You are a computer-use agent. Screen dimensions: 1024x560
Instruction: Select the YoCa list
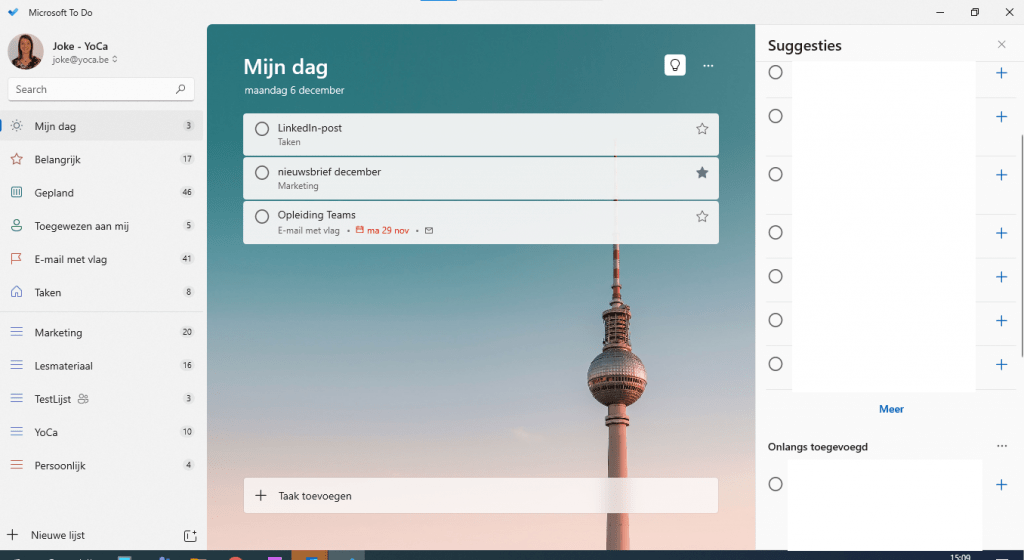101,432
